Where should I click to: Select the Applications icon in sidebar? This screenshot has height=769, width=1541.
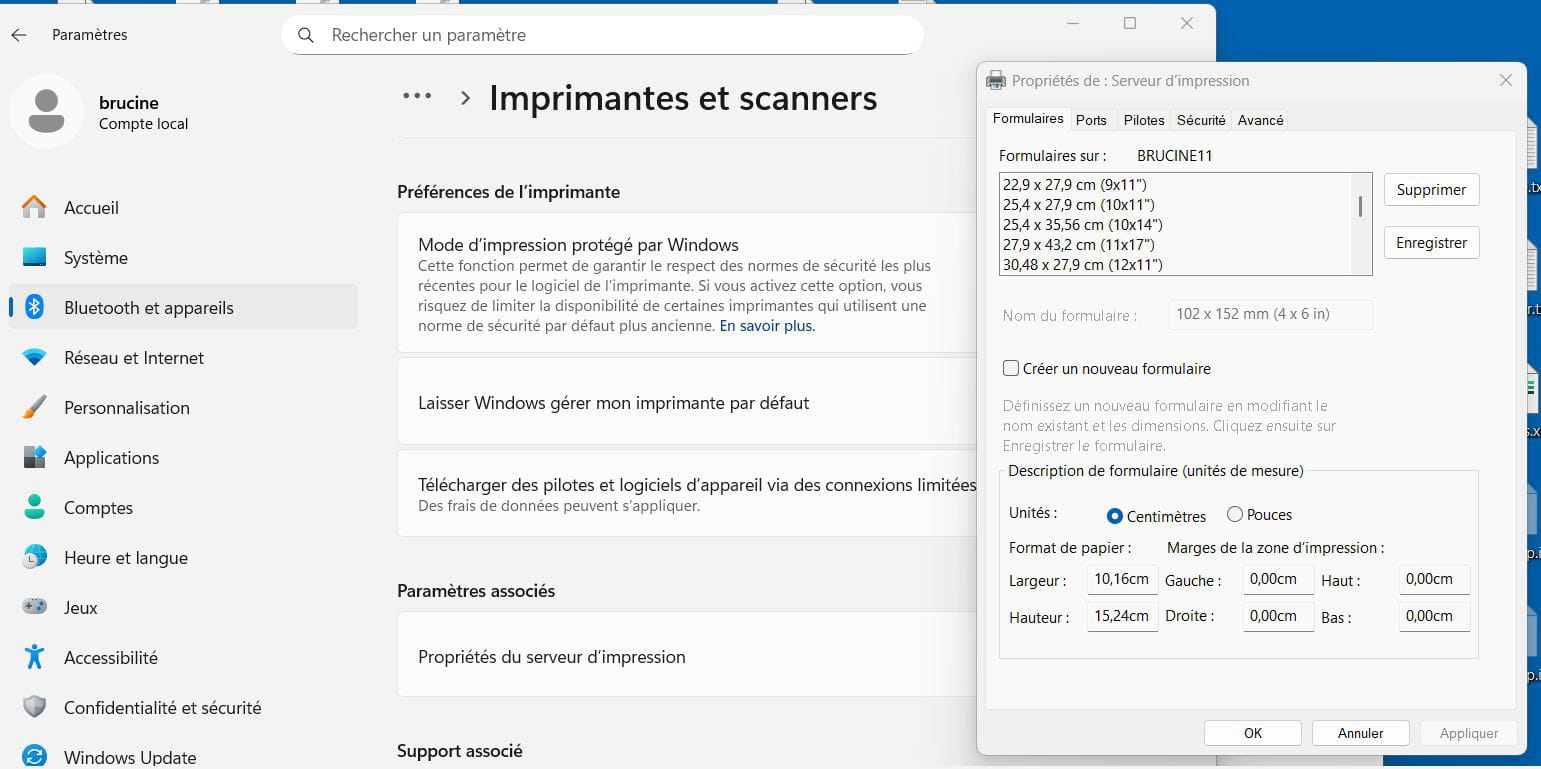coord(34,458)
